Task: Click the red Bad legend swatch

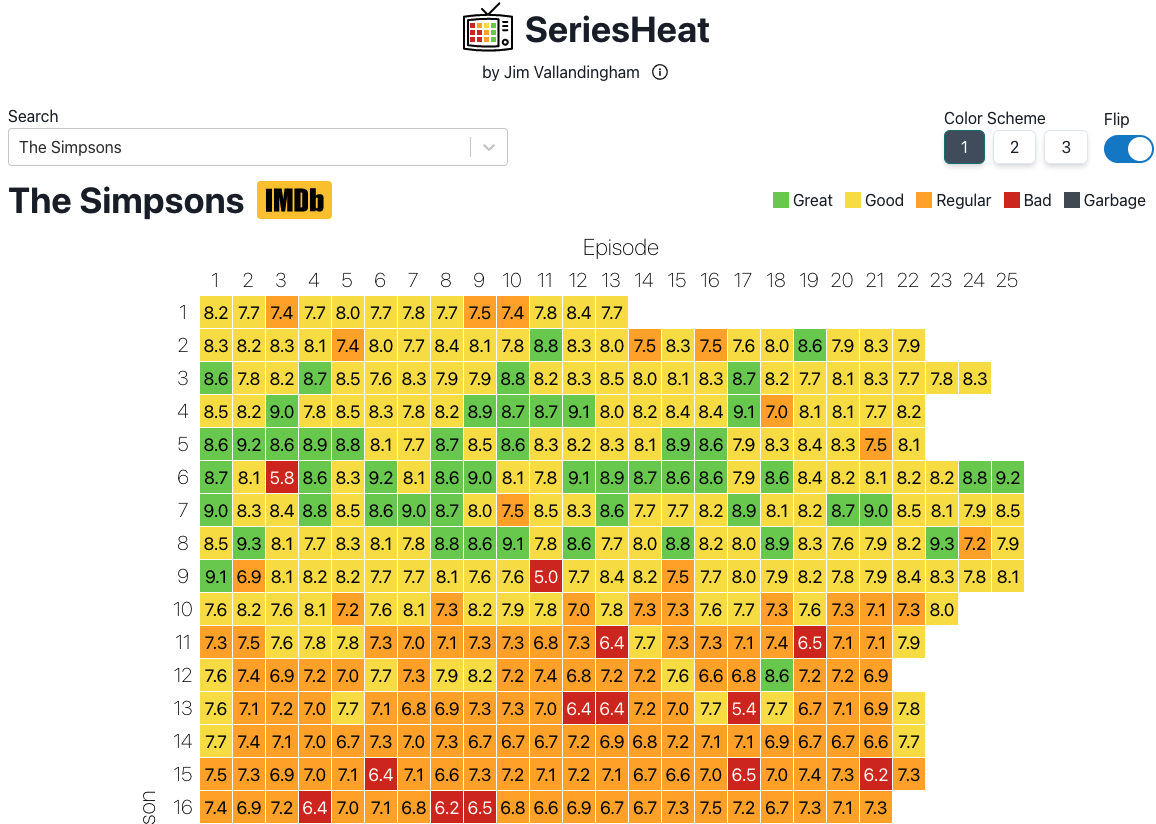Action: click(x=1007, y=200)
